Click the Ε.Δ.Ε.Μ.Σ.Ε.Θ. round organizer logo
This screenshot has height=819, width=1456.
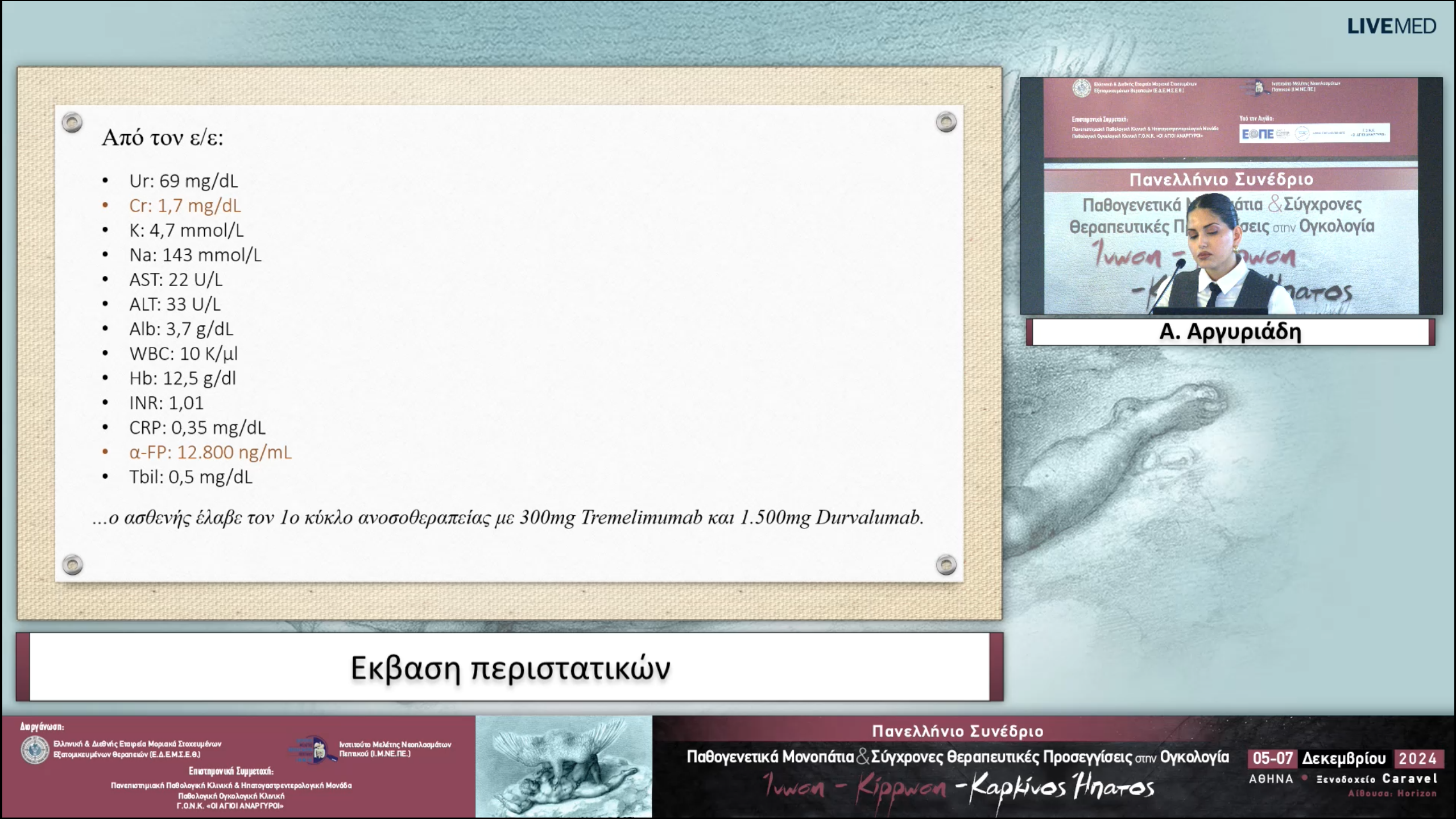click(35, 749)
